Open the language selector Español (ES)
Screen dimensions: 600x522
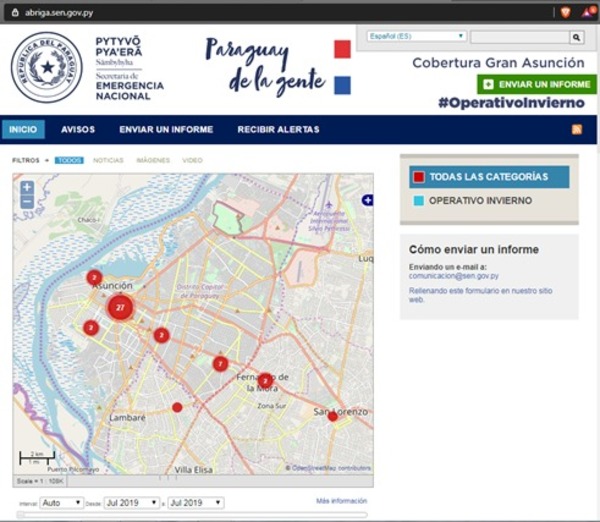(416, 36)
